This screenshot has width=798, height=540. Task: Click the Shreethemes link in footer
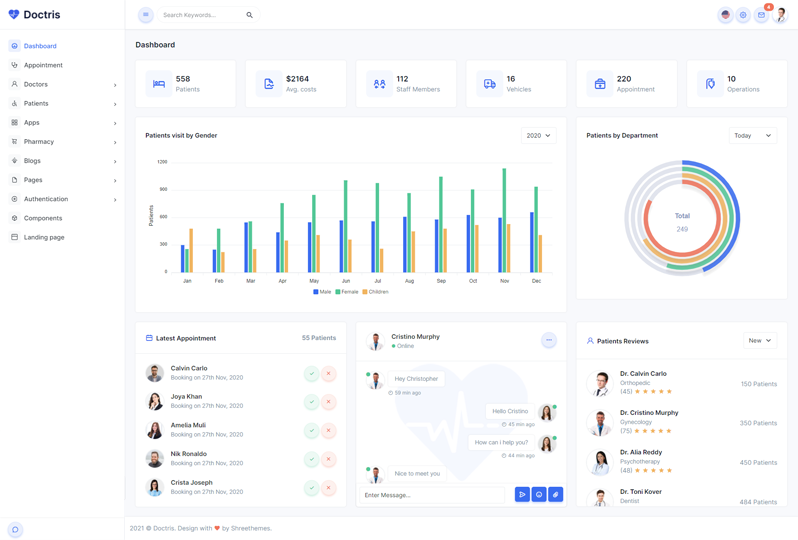(250, 528)
